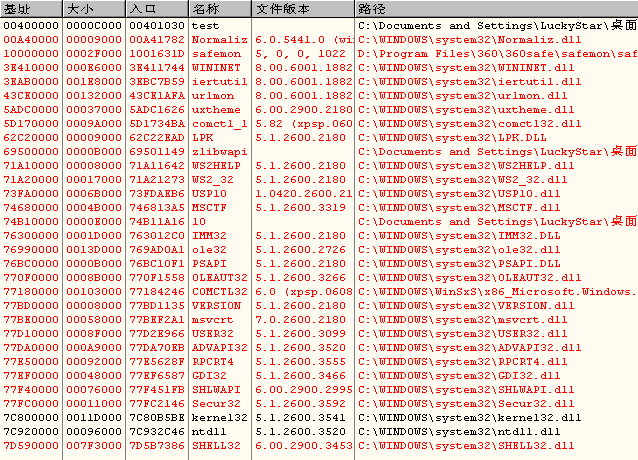Screen dimensions: 638x460
Task: Select the Secur32 module name
Action: (216, 403)
